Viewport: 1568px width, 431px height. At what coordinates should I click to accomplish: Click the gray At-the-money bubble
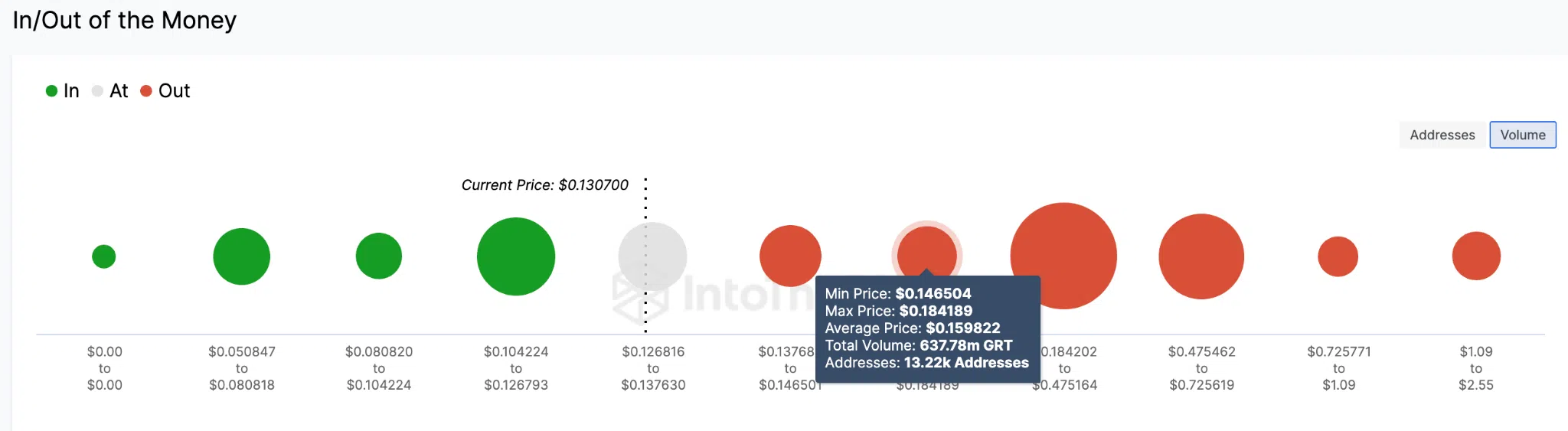(653, 256)
